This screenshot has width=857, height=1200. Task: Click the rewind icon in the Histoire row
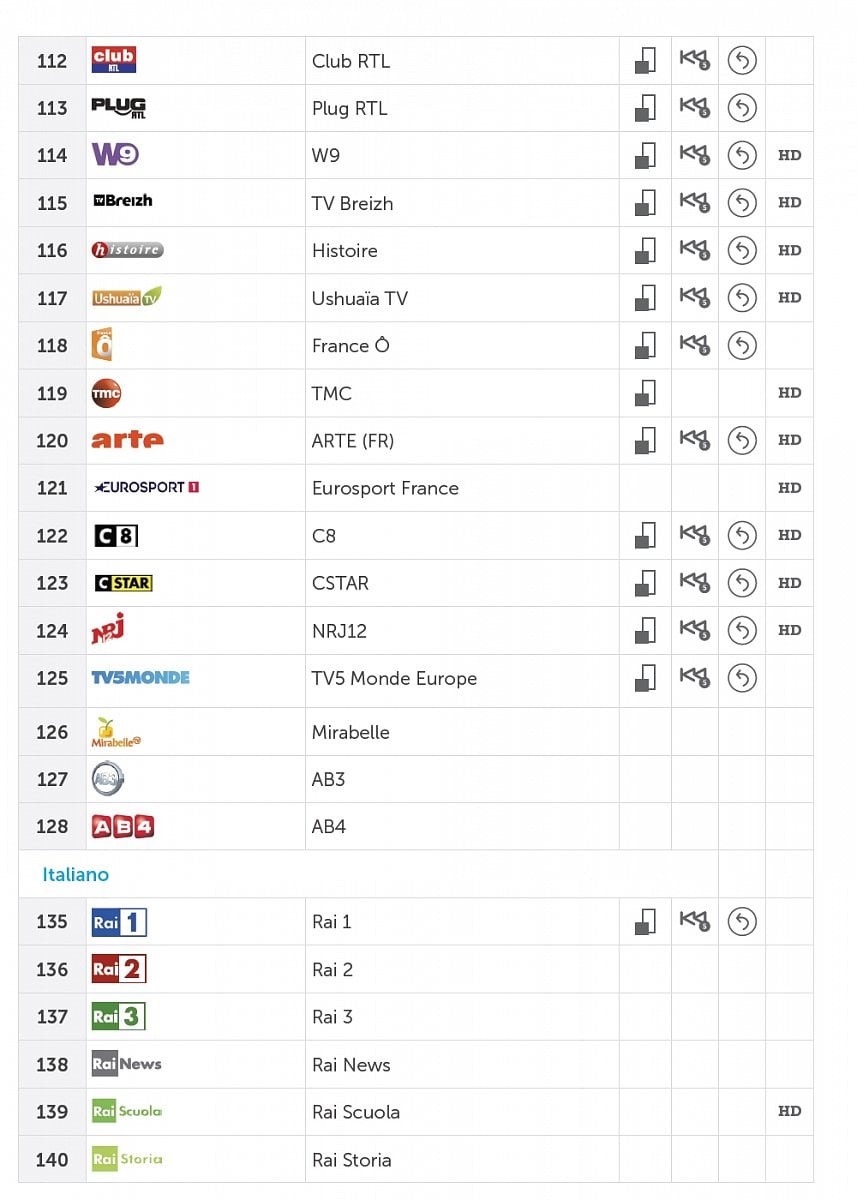coord(694,250)
